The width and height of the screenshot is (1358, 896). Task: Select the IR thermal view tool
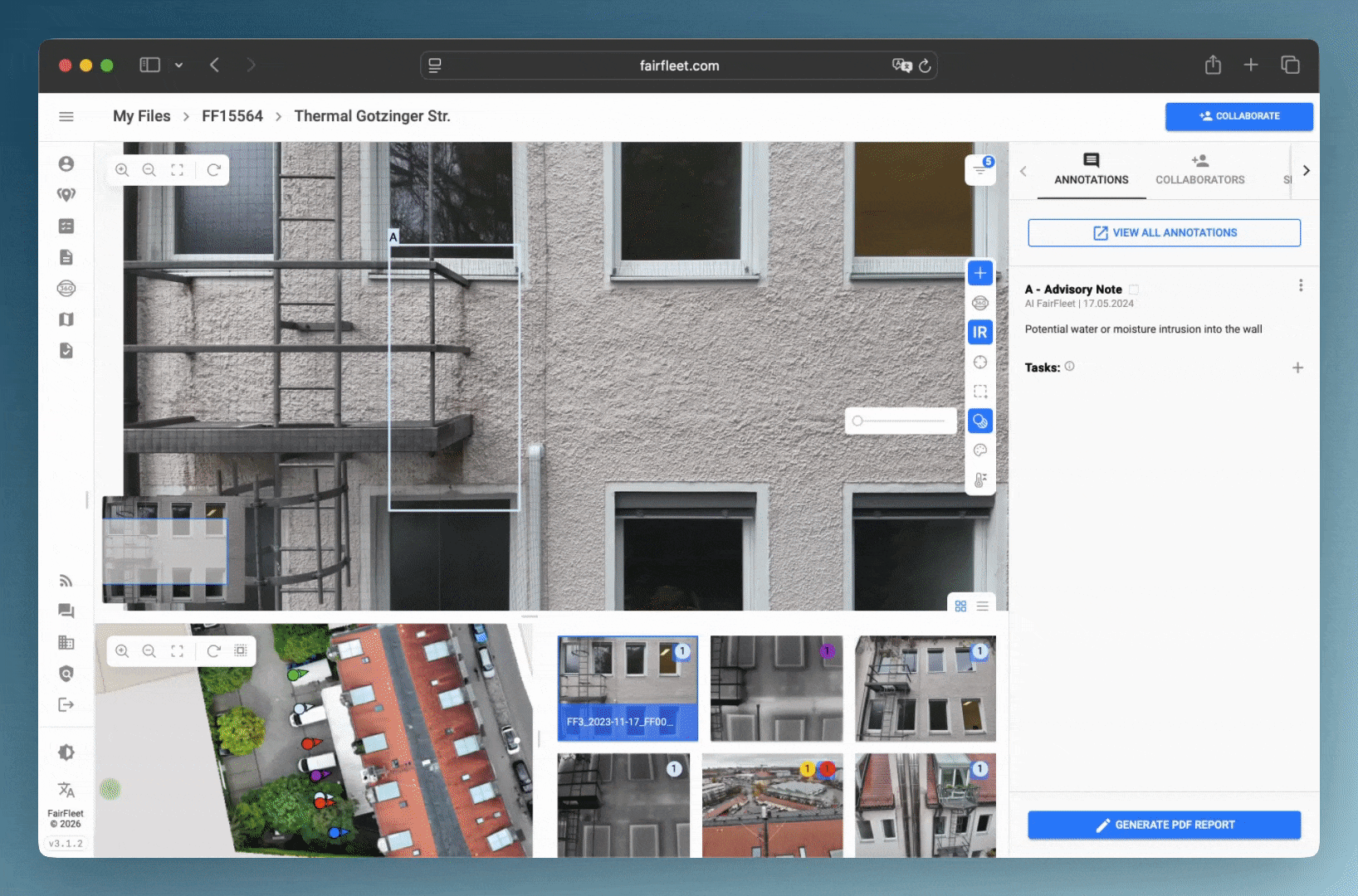tap(980, 332)
